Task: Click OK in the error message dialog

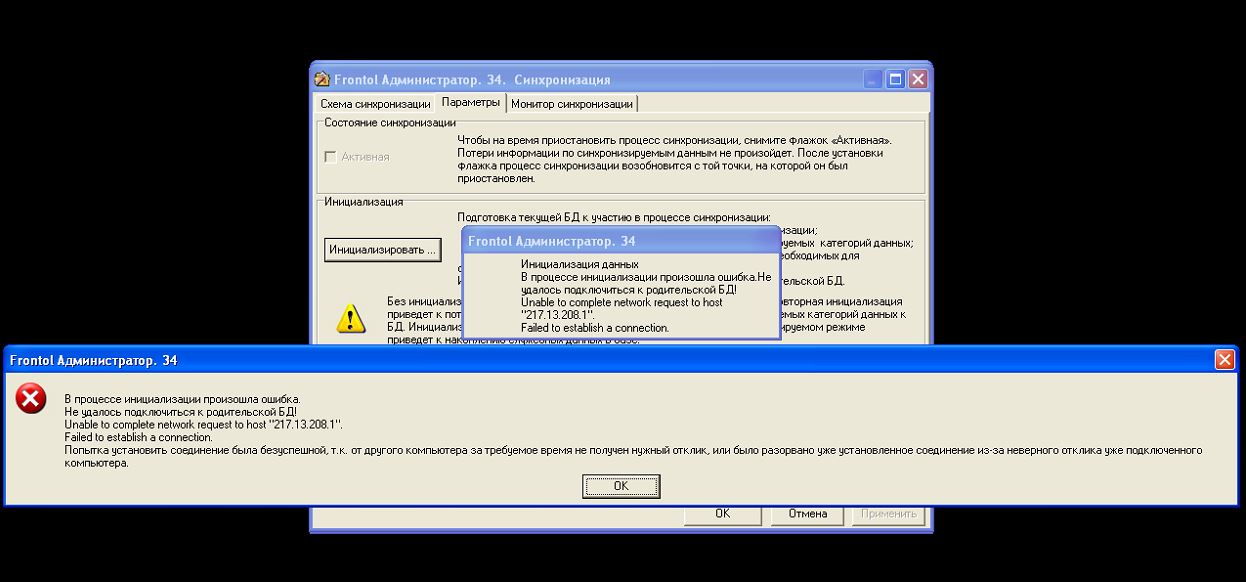Action: (621, 486)
